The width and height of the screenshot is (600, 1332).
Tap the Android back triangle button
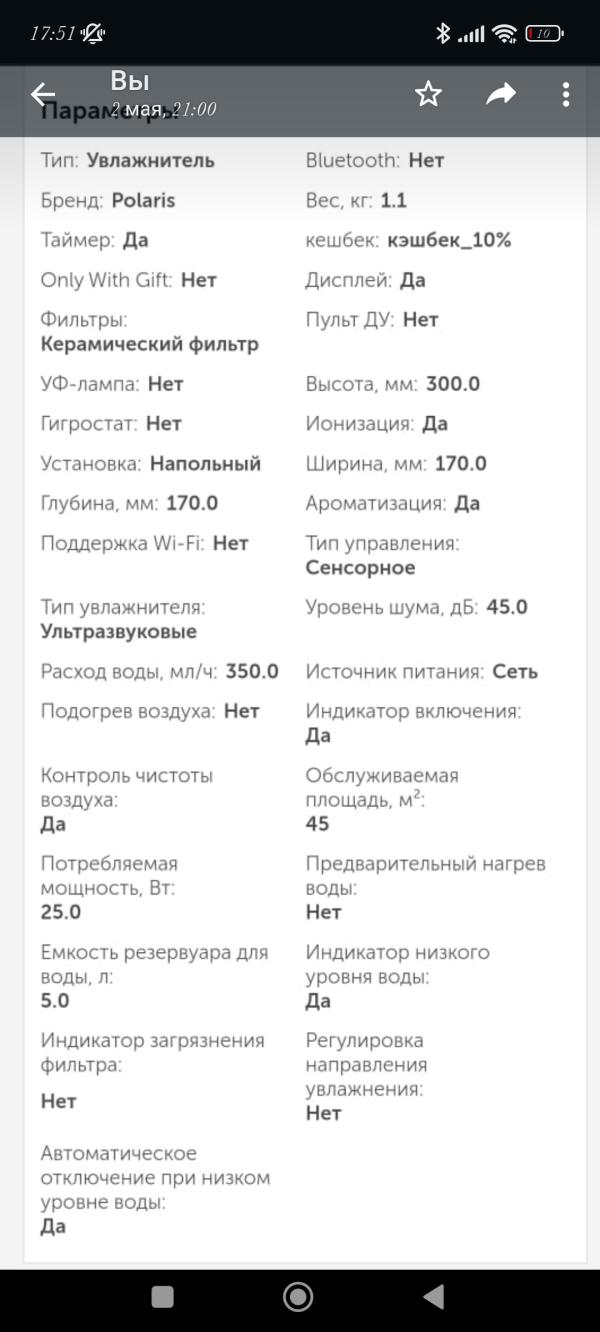click(434, 1297)
